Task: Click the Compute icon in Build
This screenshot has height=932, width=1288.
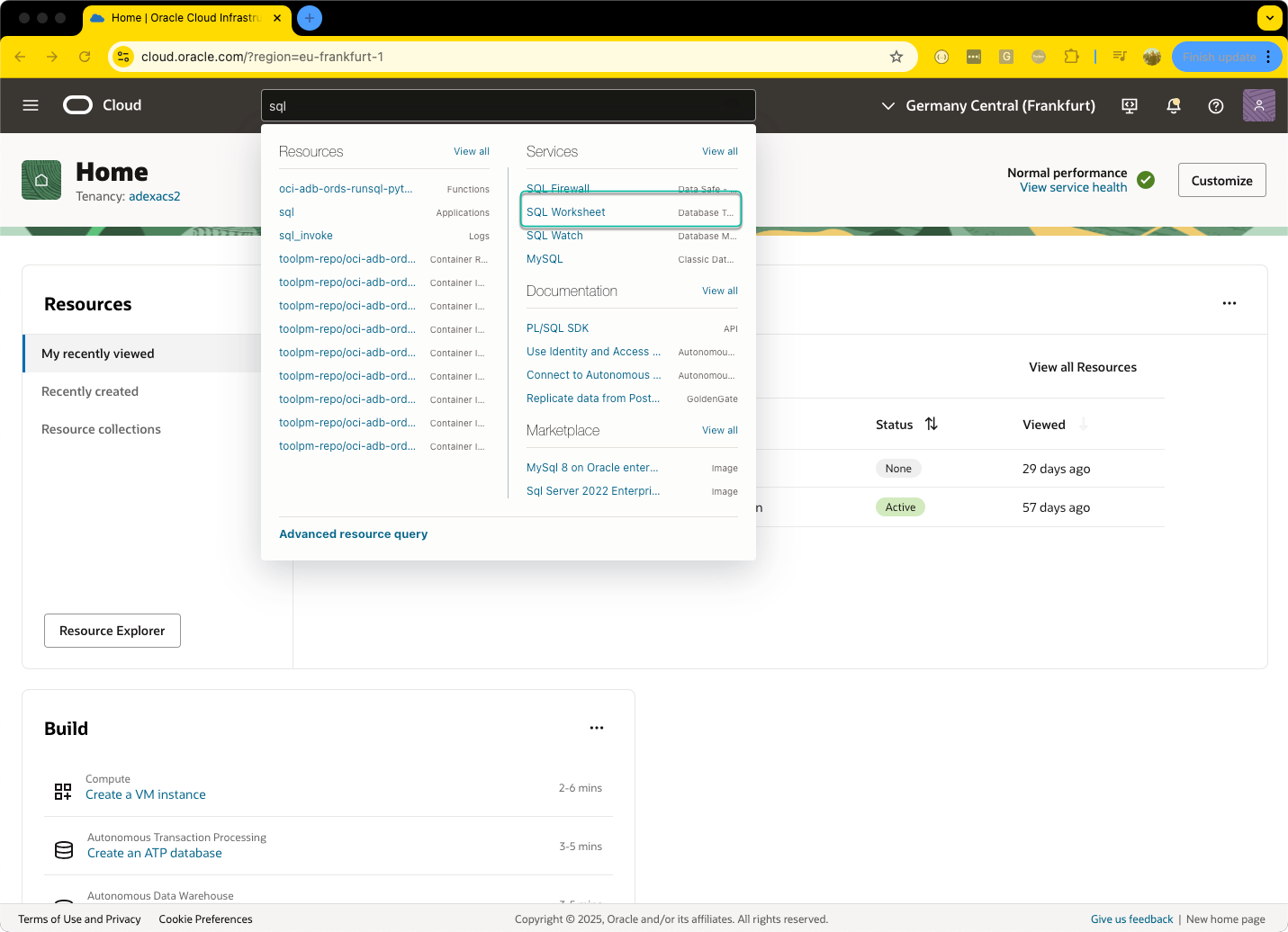Action: point(63,792)
